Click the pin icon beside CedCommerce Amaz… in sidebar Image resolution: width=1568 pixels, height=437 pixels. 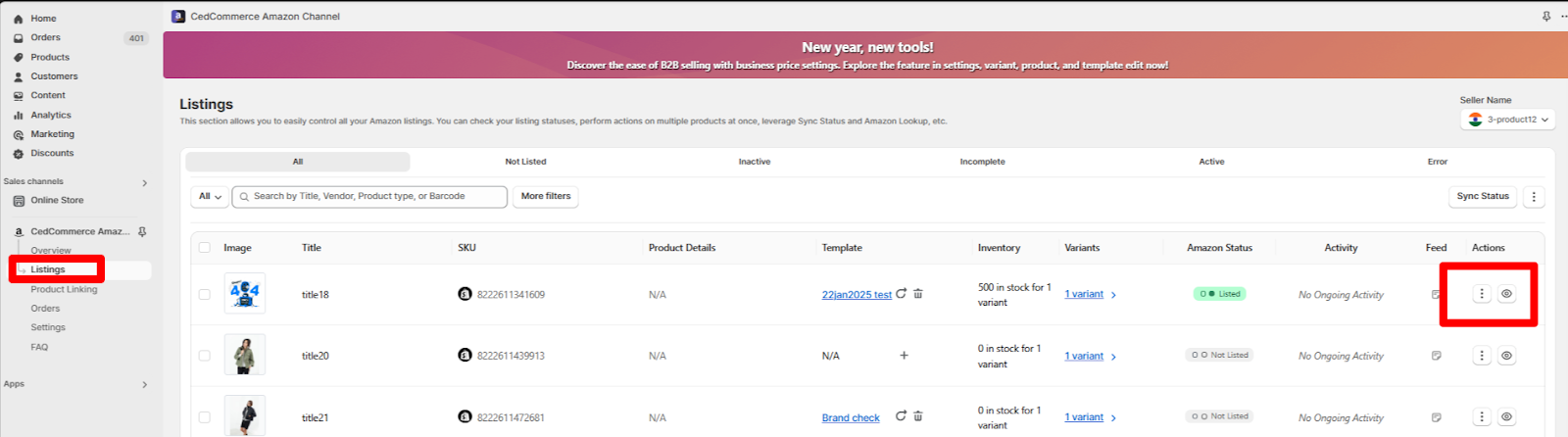(x=142, y=232)
